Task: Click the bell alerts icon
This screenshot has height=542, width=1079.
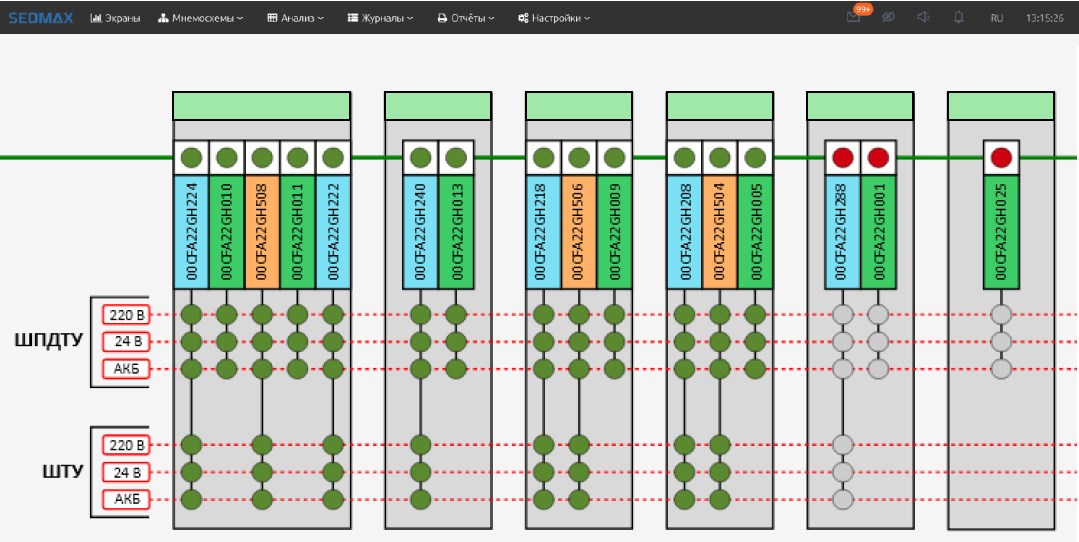Action: click(x=957, y=18)
